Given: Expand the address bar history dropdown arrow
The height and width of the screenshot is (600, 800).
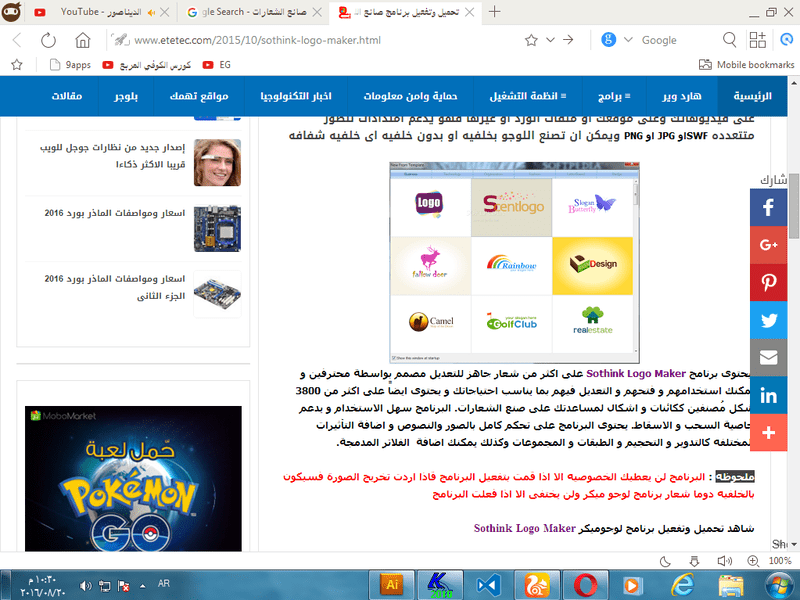Looking at the screenshot, I should (x=550, y=40).
